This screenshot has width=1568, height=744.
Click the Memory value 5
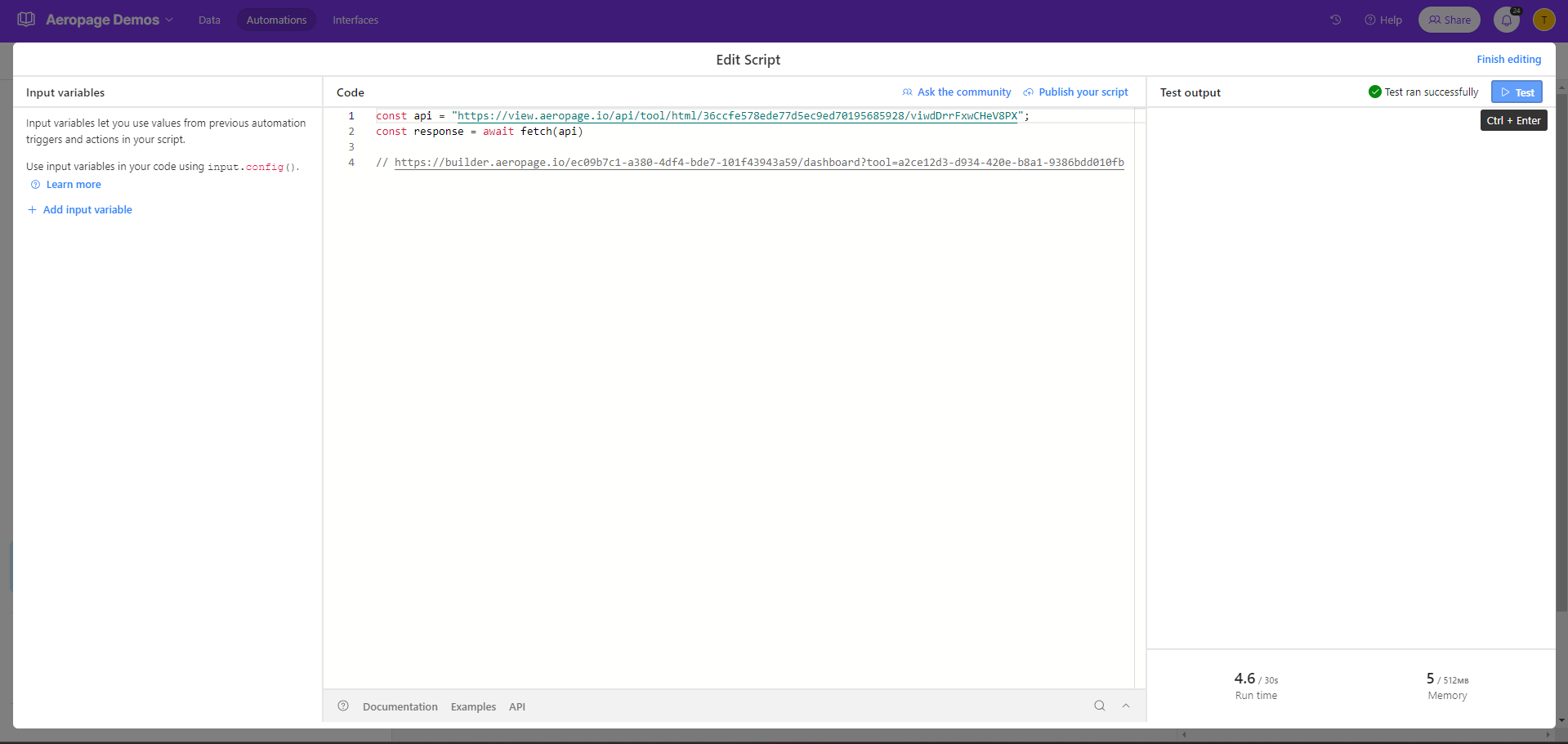coord(1430,679)
